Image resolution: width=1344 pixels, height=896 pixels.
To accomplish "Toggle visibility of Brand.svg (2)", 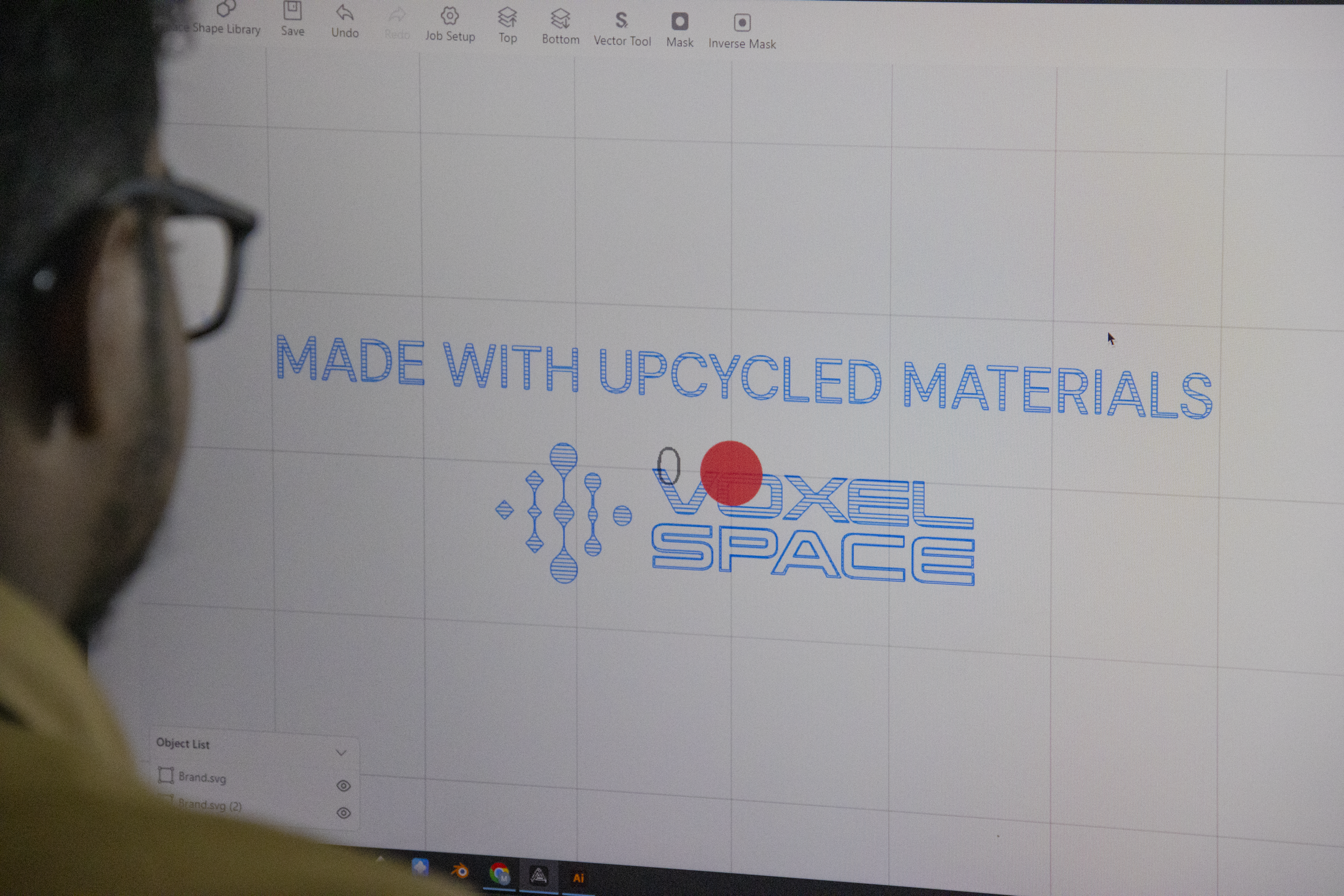I will [x=344, y=813].
